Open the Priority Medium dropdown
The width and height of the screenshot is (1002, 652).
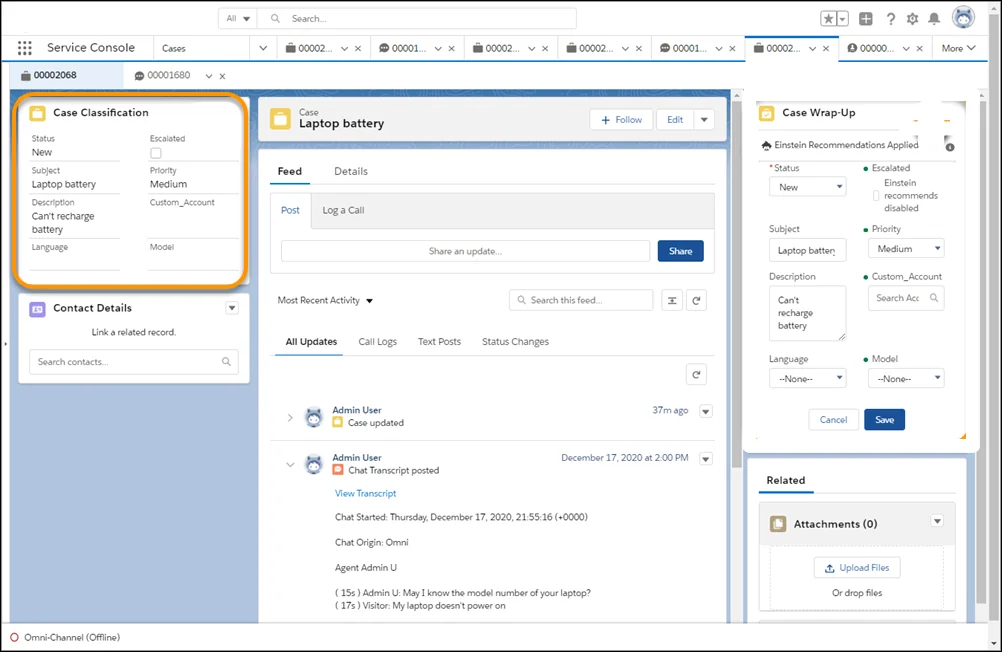point(906,249)
